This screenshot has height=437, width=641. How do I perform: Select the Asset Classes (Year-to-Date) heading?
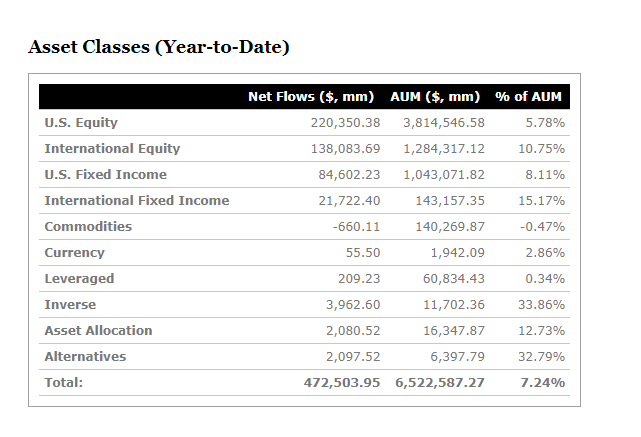coord(159,47)
